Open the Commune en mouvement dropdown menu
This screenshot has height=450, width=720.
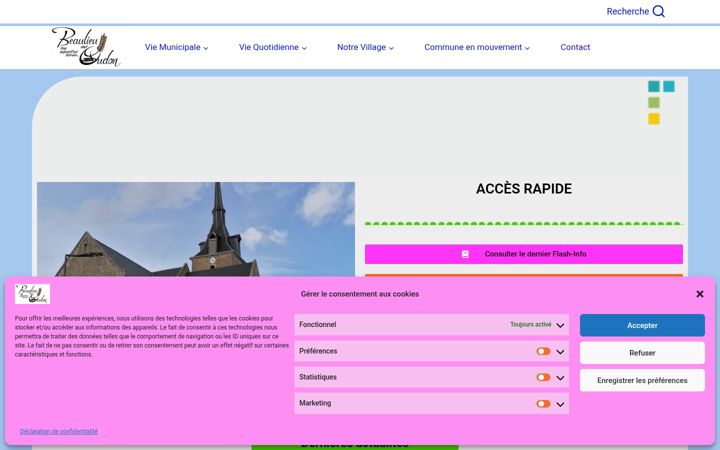(x=477, y=47)
